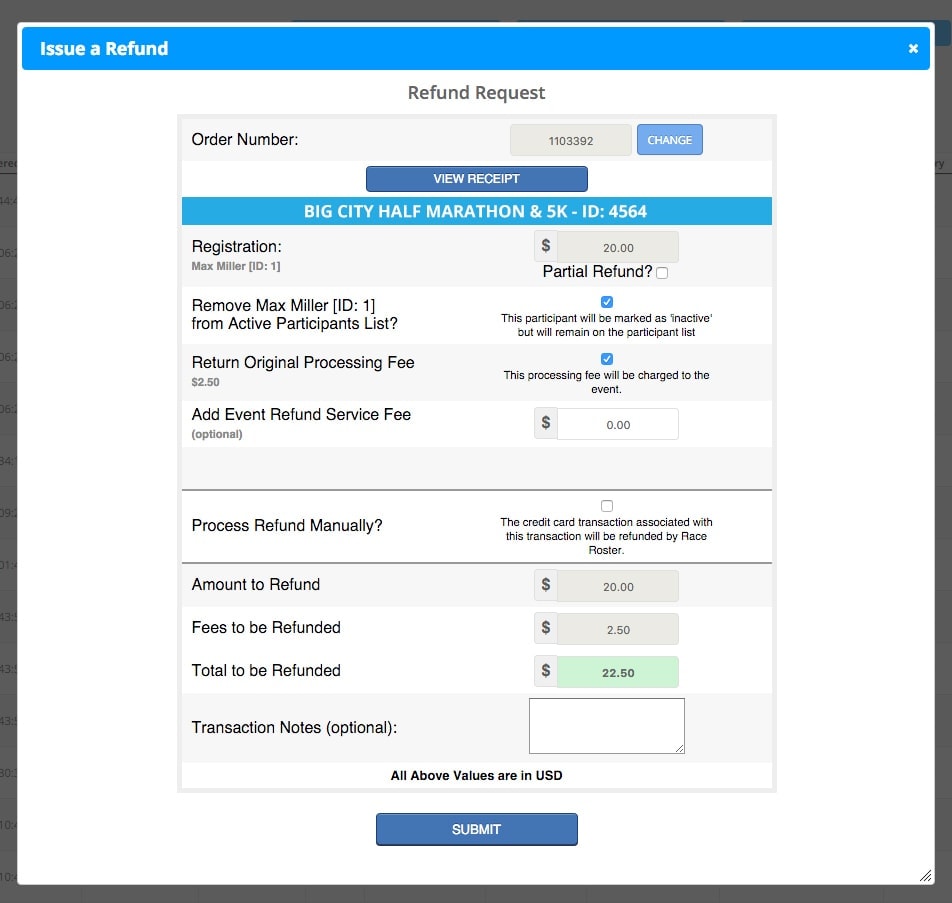
Task: Click the dollar icon beside Registration amount
Action: [546, 246]
